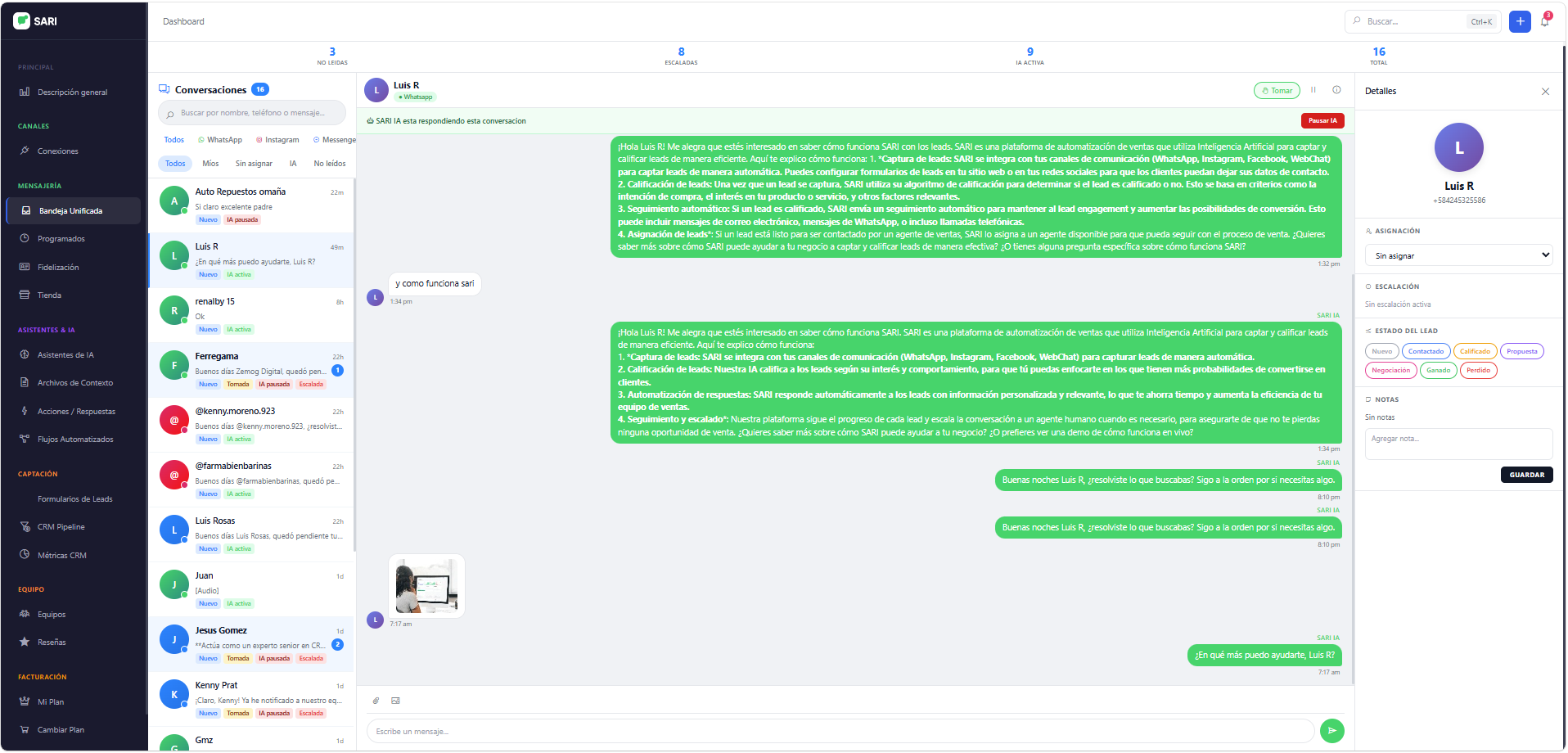Click the Métricas CRM chart icon

click(25, 555)
